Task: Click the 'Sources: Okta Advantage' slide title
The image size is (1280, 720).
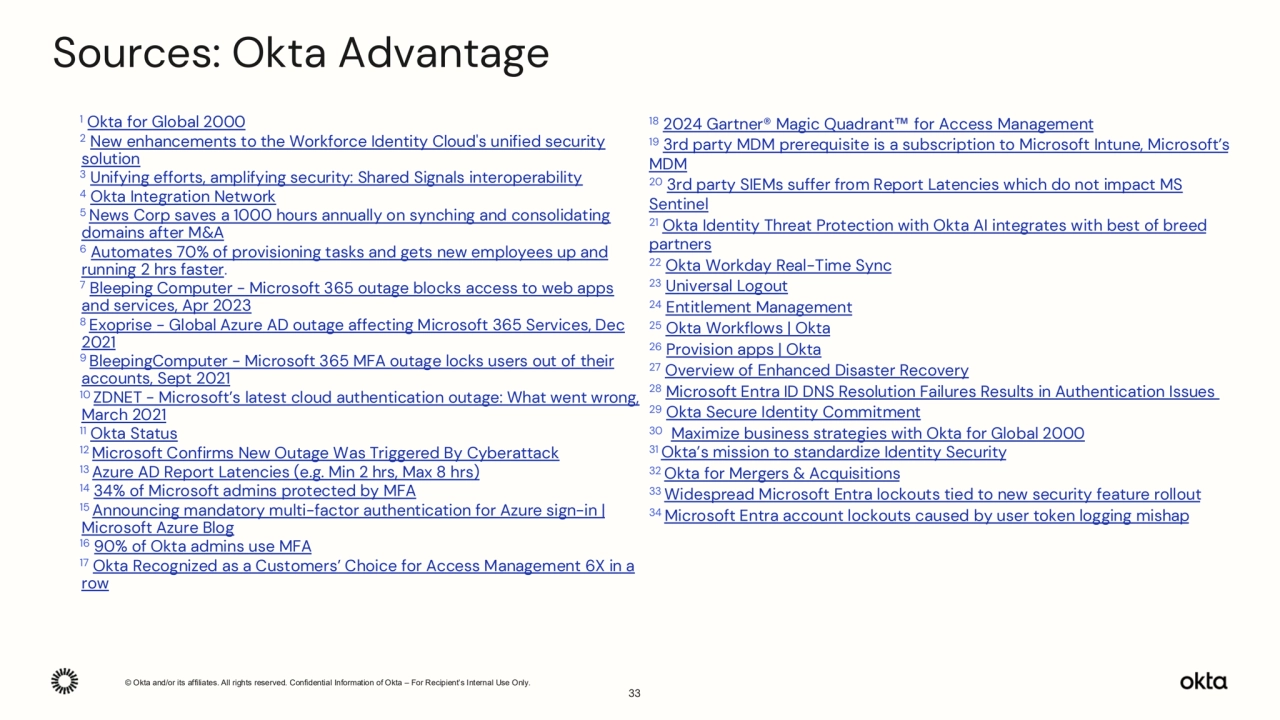Action: click(x=300, y=53)
